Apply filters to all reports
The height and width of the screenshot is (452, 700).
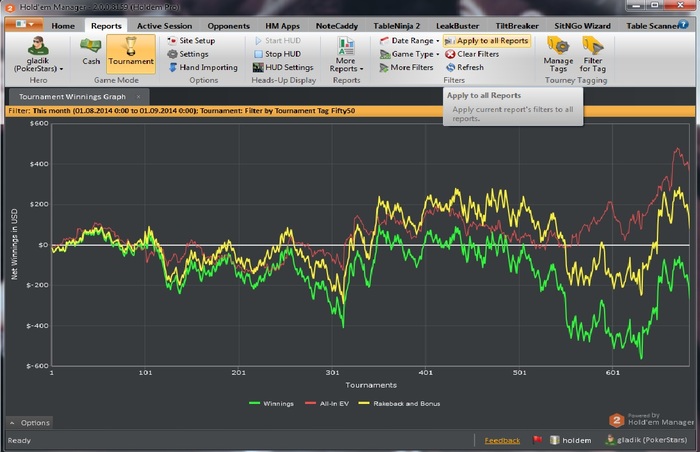tap(486, 40)
